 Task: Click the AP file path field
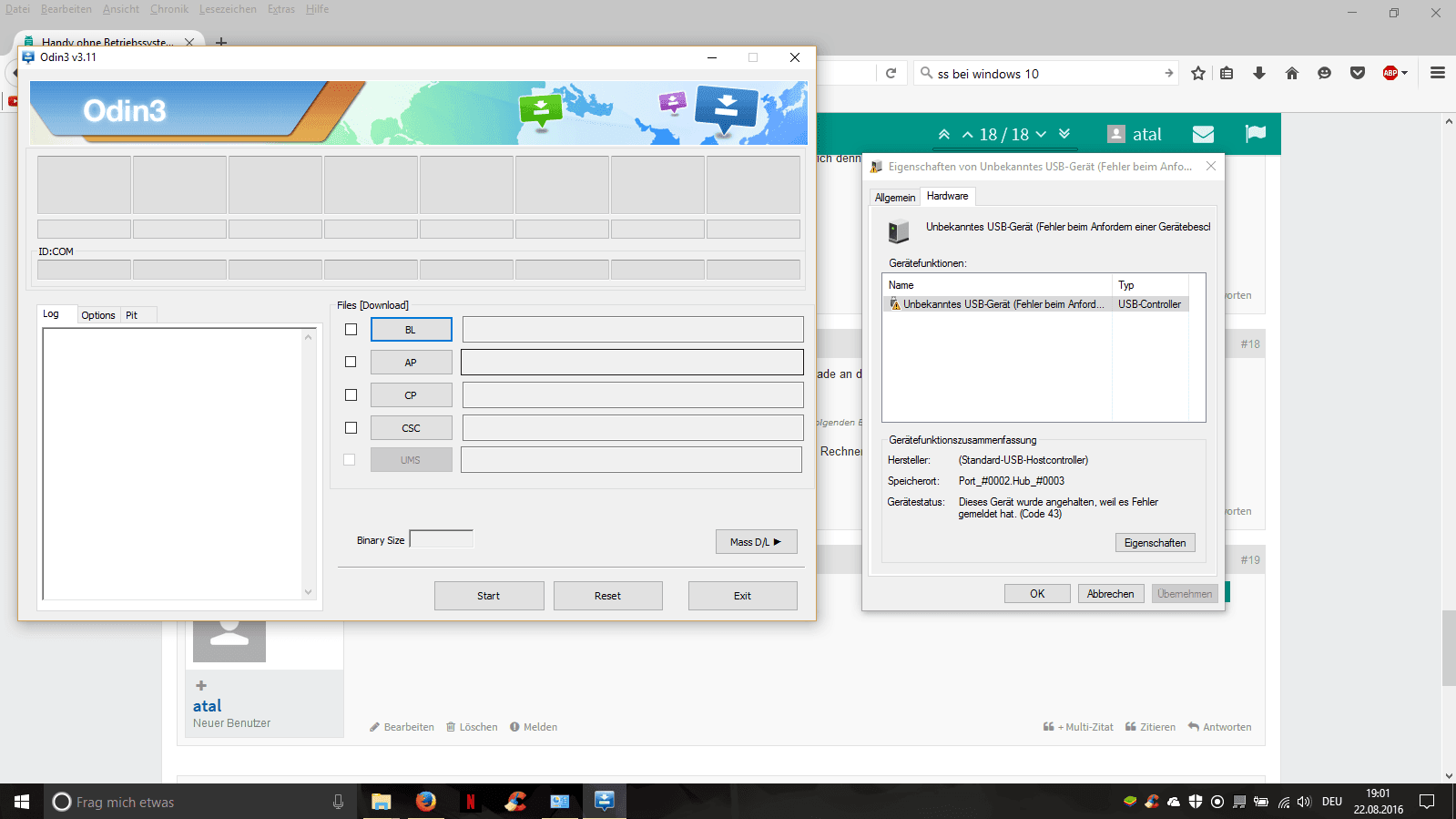632,363
